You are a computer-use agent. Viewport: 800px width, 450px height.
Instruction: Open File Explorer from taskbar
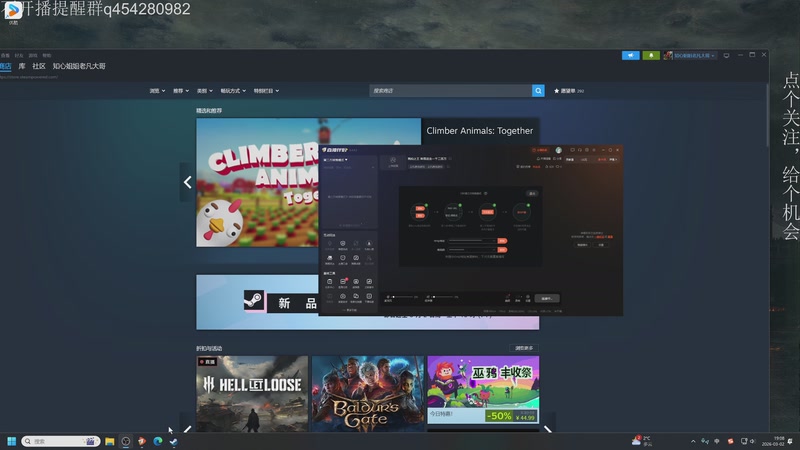click(110, 441)
